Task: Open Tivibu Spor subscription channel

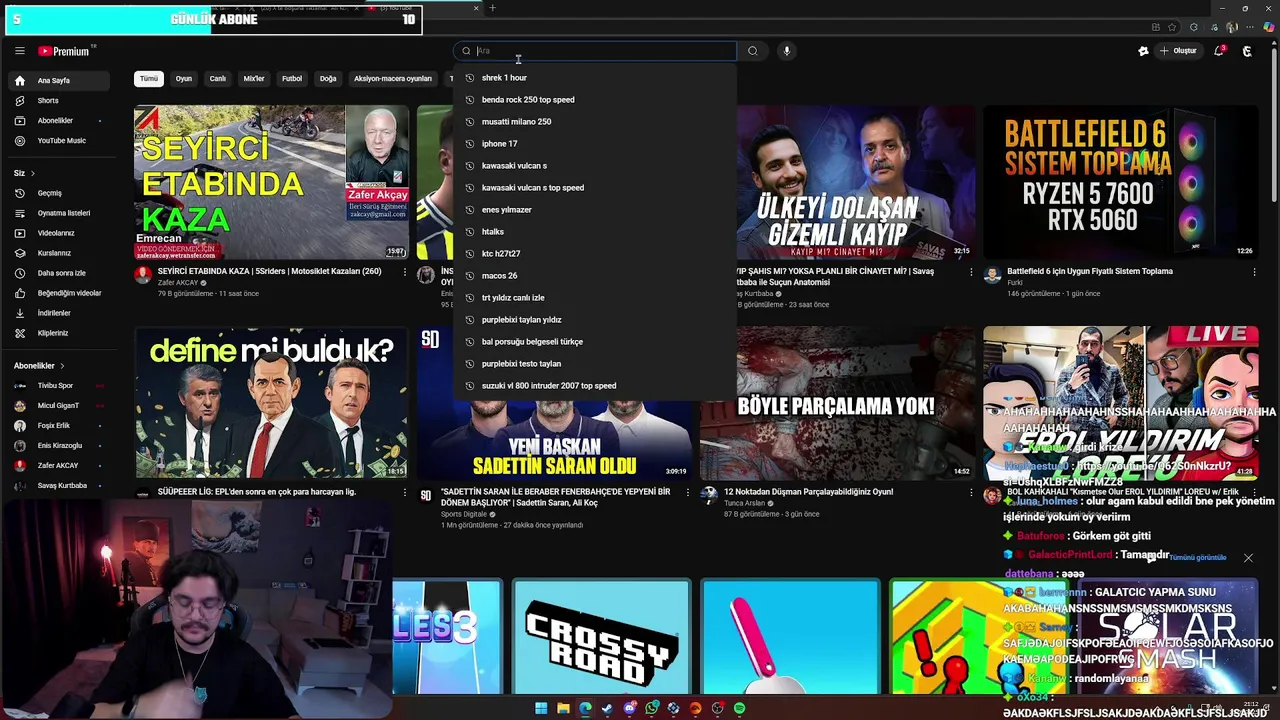Action: [x=58, y=385]
